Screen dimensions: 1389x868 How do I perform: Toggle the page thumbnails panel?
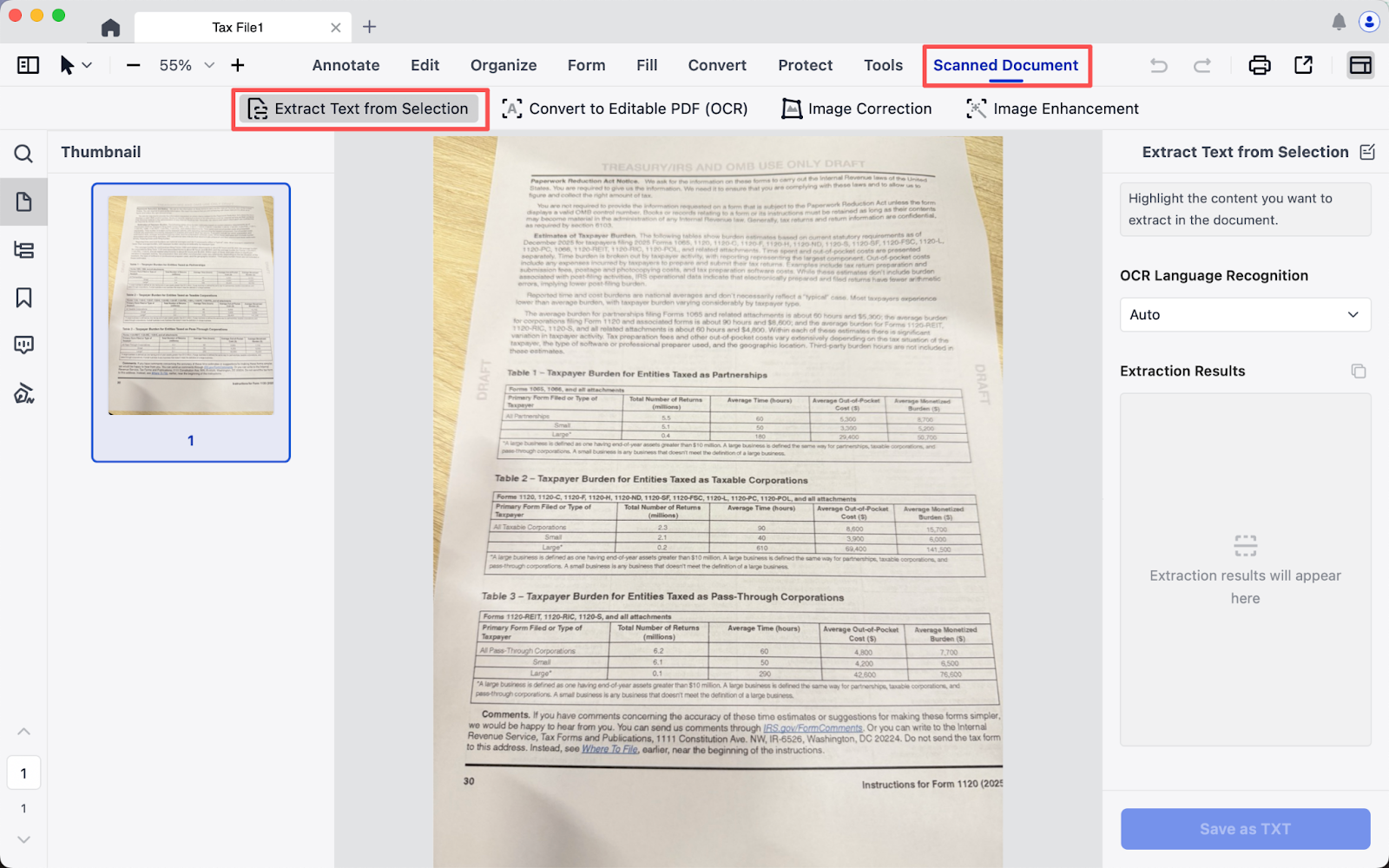click(x=23, y=202)
